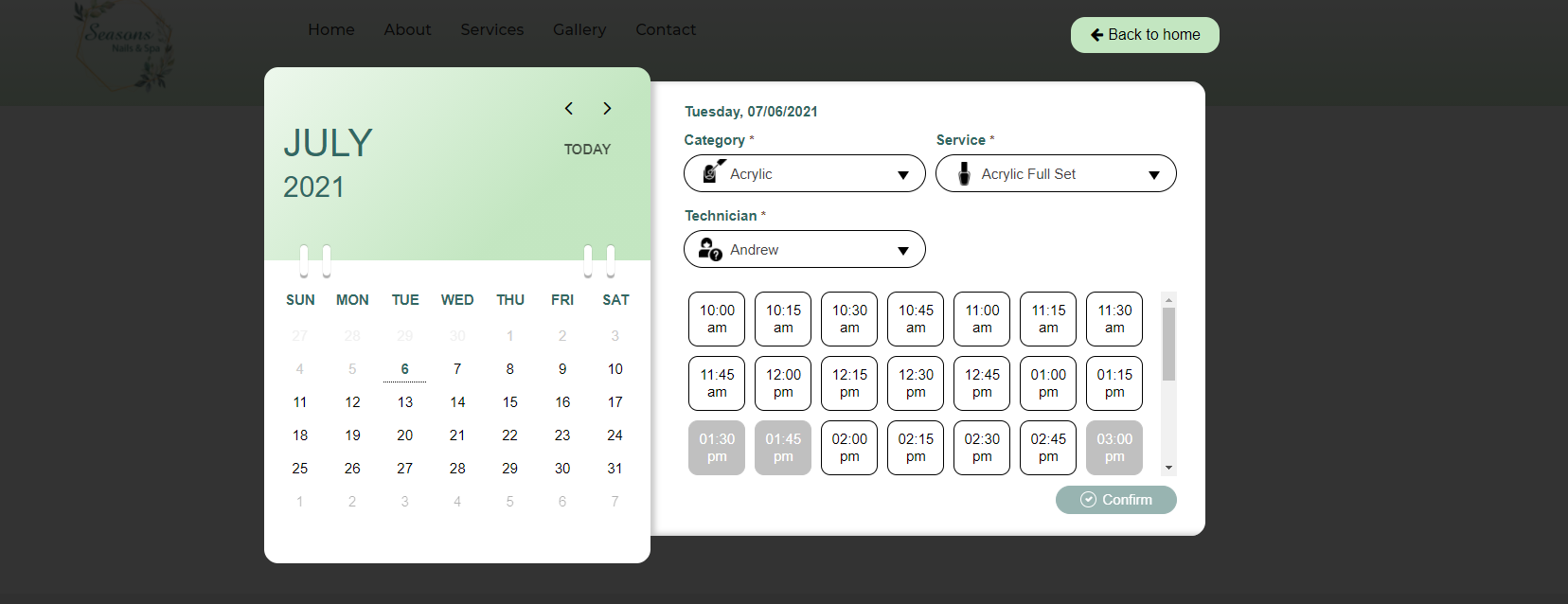The height and width of the screenshot is (604, 1568).
Task: Select the 10:00 am time slot
Action: 717,319
